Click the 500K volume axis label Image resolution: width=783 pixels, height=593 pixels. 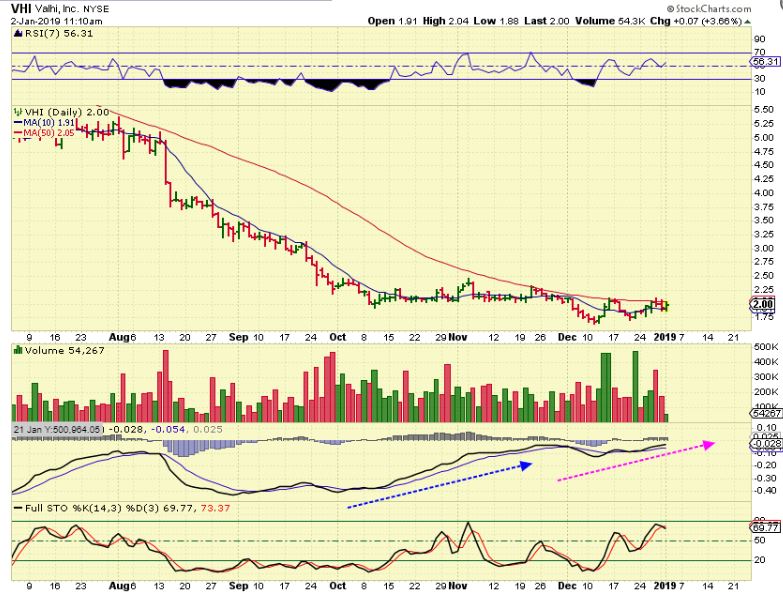[x=766, y=346]
